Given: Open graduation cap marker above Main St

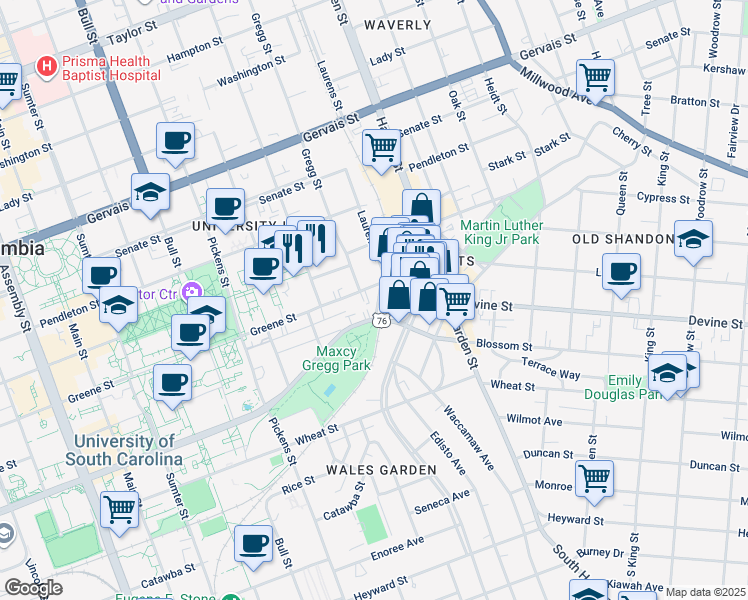Looking at the screenshot, I should [x=118, y=309].
